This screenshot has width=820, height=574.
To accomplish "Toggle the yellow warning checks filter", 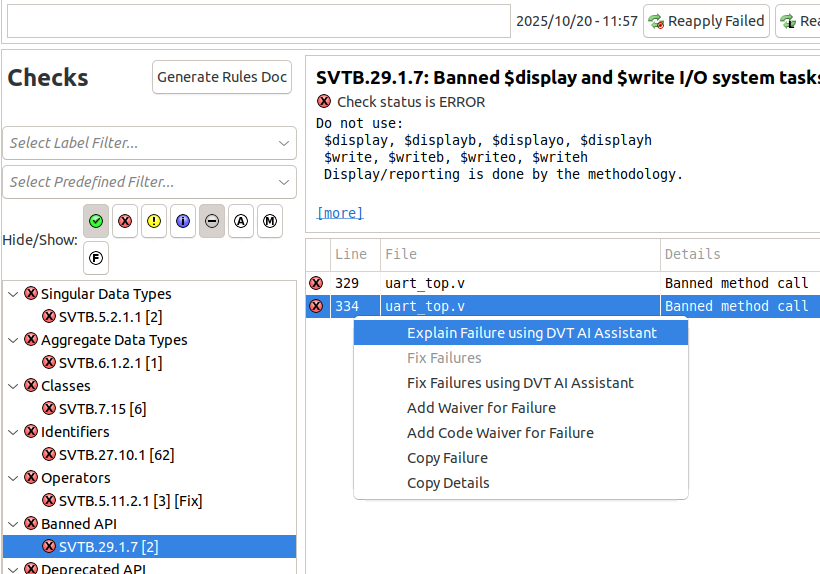I will pyautogui.click(x=154, y=221).
